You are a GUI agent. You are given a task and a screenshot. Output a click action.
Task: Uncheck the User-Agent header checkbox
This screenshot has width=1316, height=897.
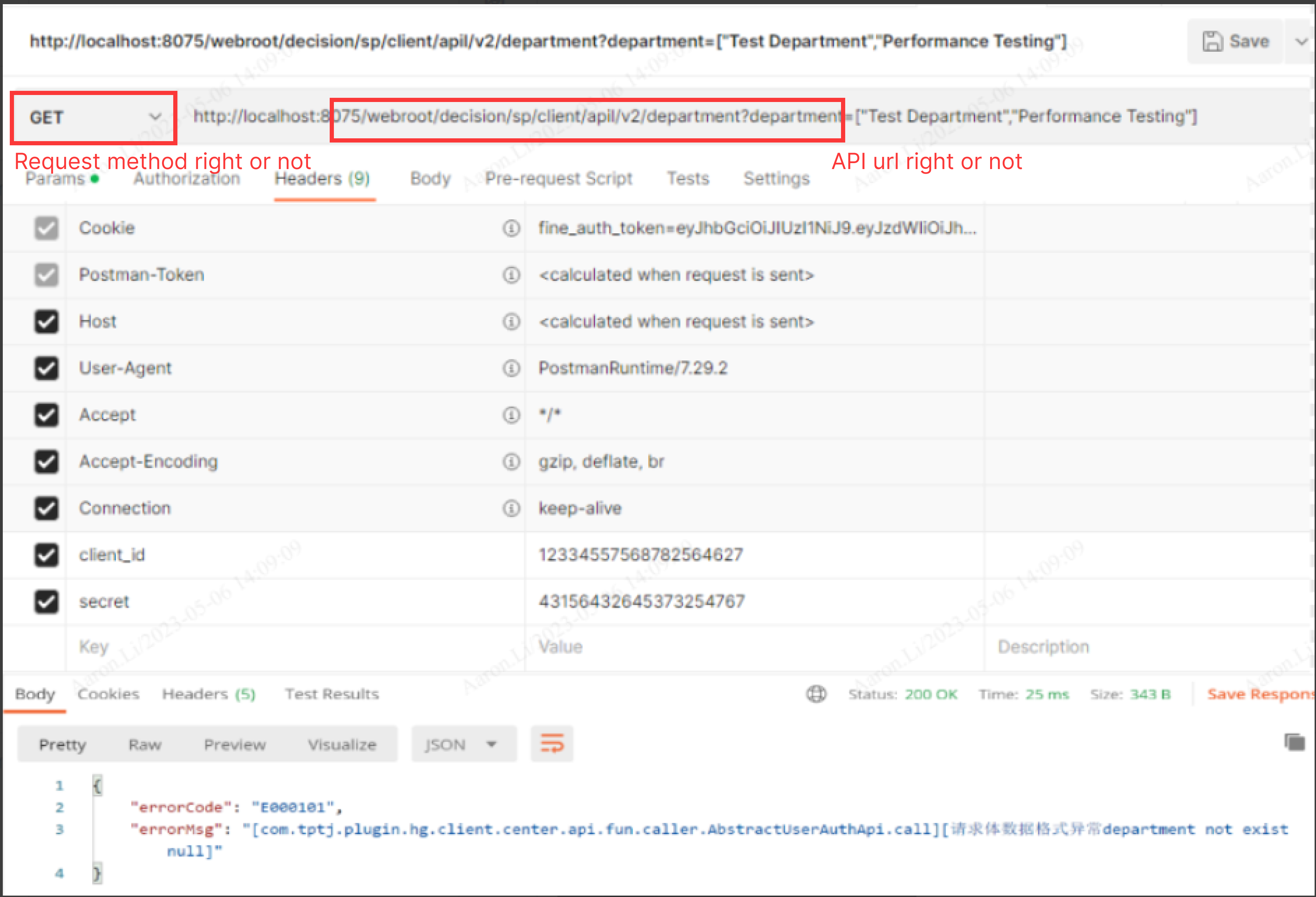click(46, 369)
